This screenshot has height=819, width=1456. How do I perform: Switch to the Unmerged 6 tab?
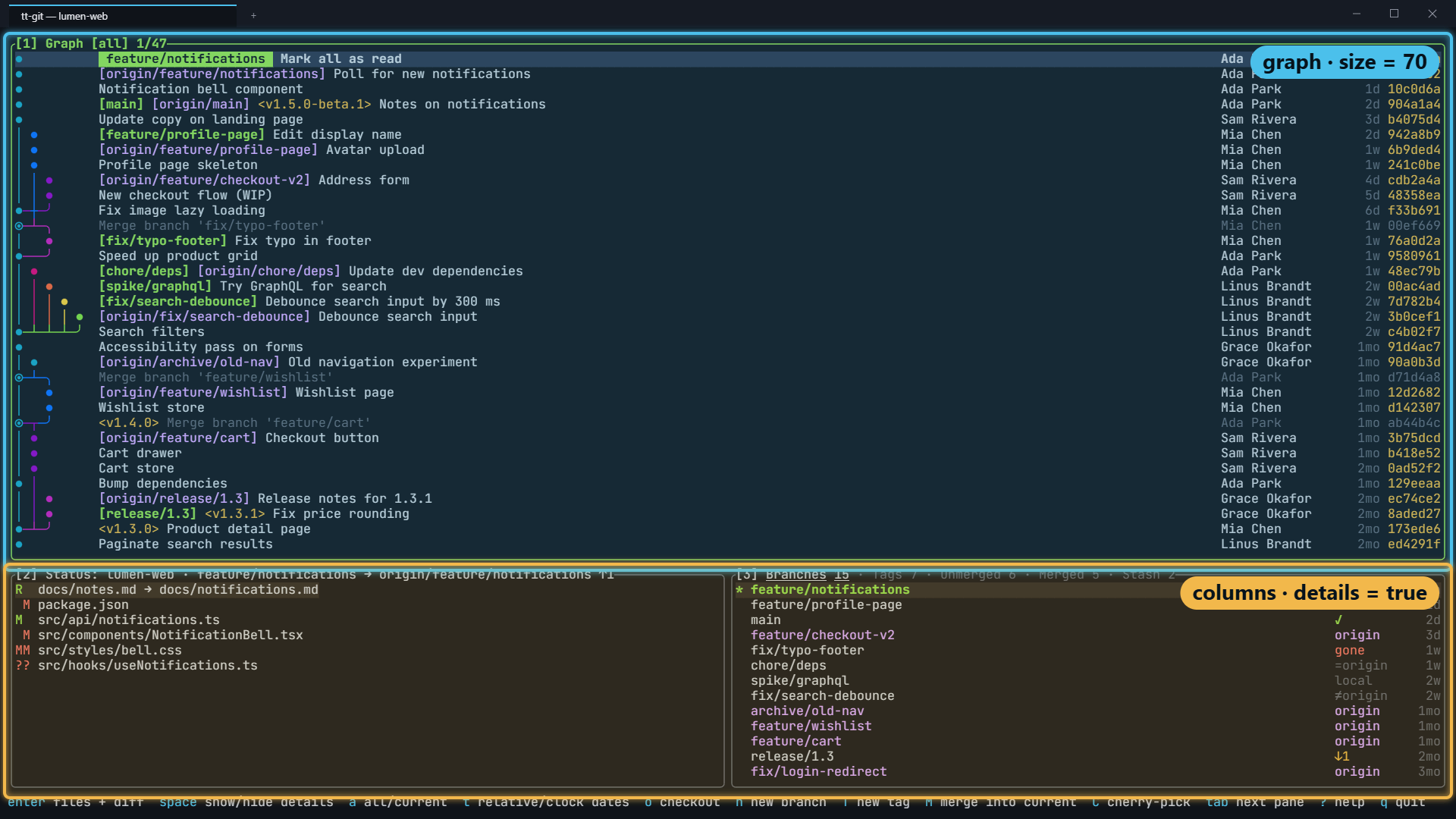(977, 575)
